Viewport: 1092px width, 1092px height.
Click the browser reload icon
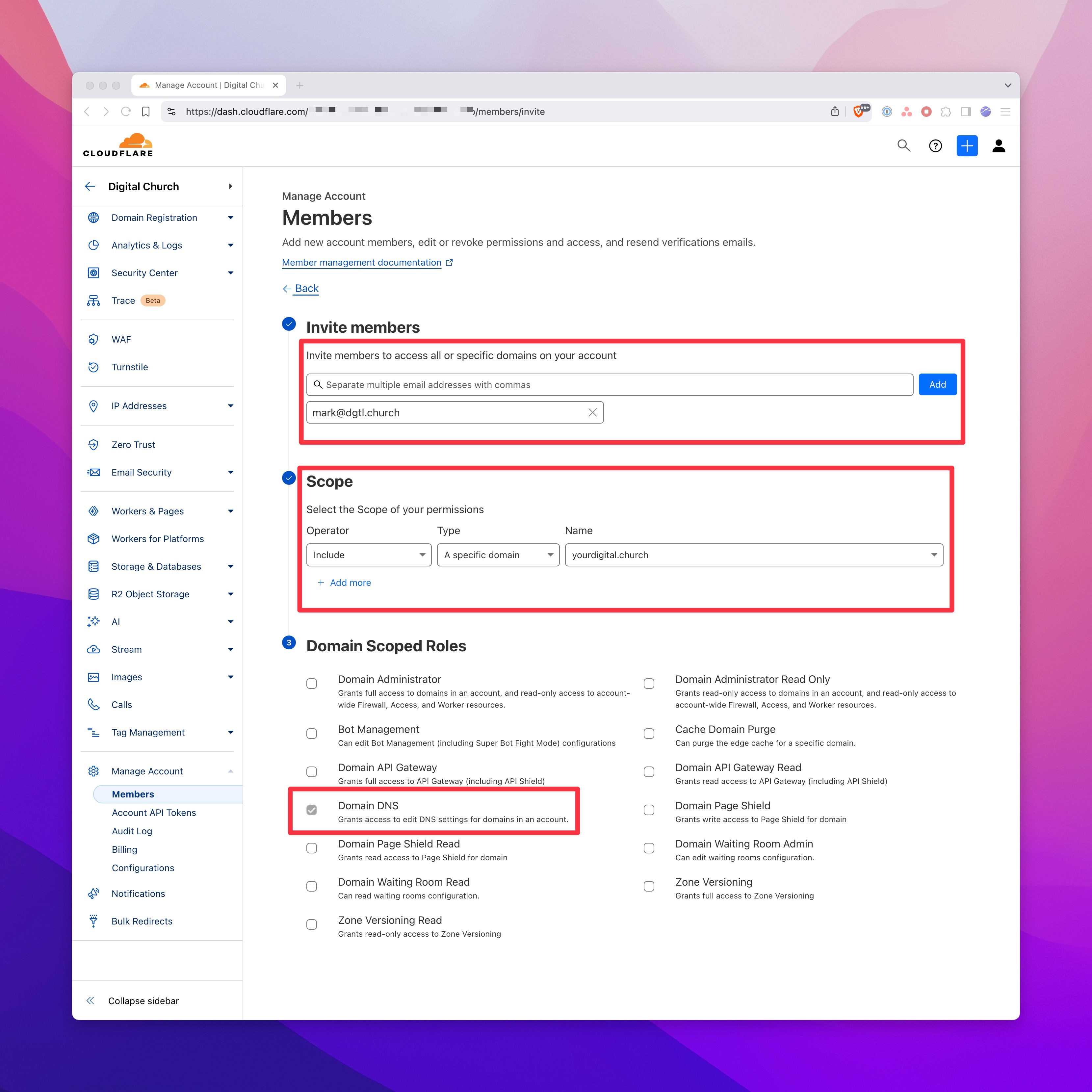coord(125,111)
